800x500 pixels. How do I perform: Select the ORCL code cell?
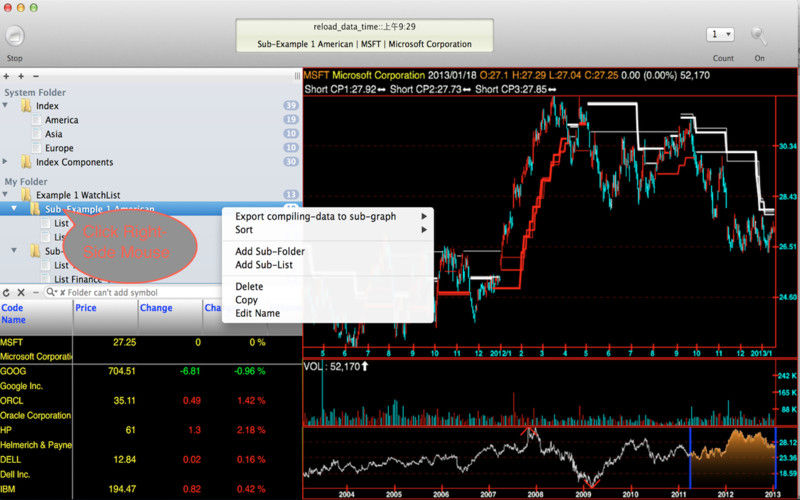[x=12, y=401]
